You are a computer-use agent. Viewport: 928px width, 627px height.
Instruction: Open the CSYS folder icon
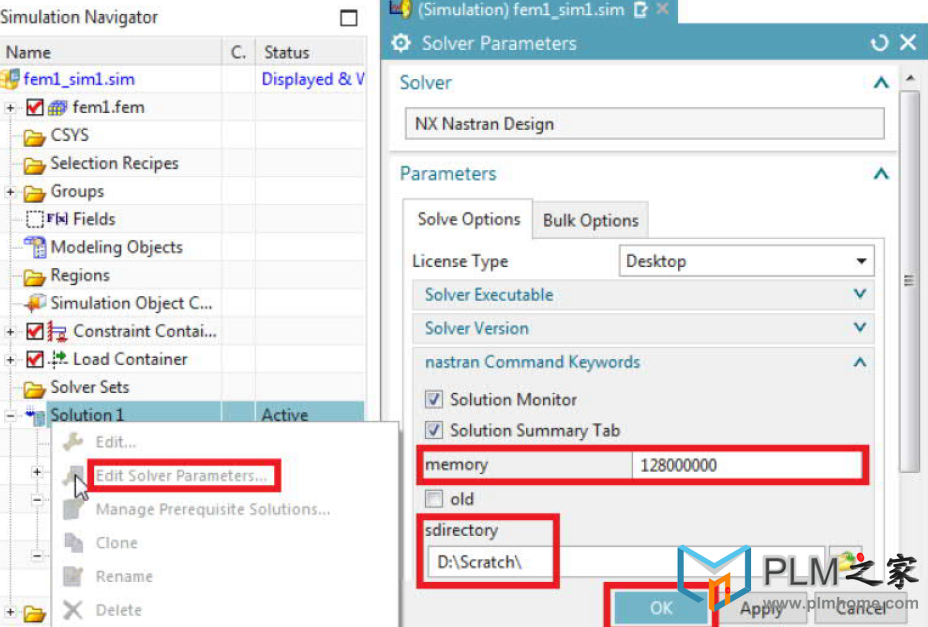pos(34,136)
